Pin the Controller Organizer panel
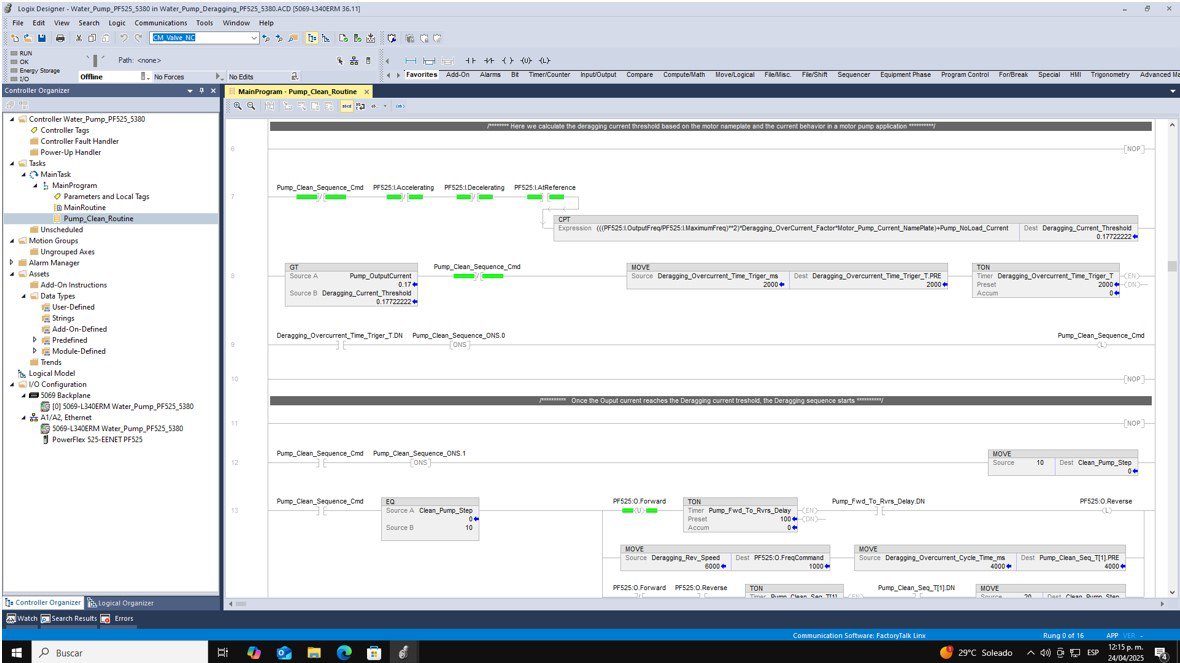Viewport: 1180px width, 663px height. [x=201, y=90]
